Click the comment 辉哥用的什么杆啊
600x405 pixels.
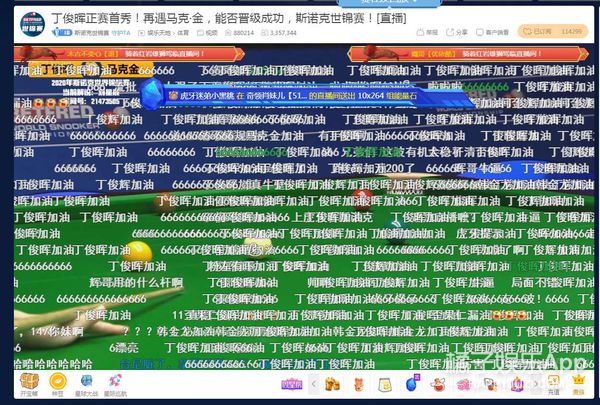(x=136, y=283)
